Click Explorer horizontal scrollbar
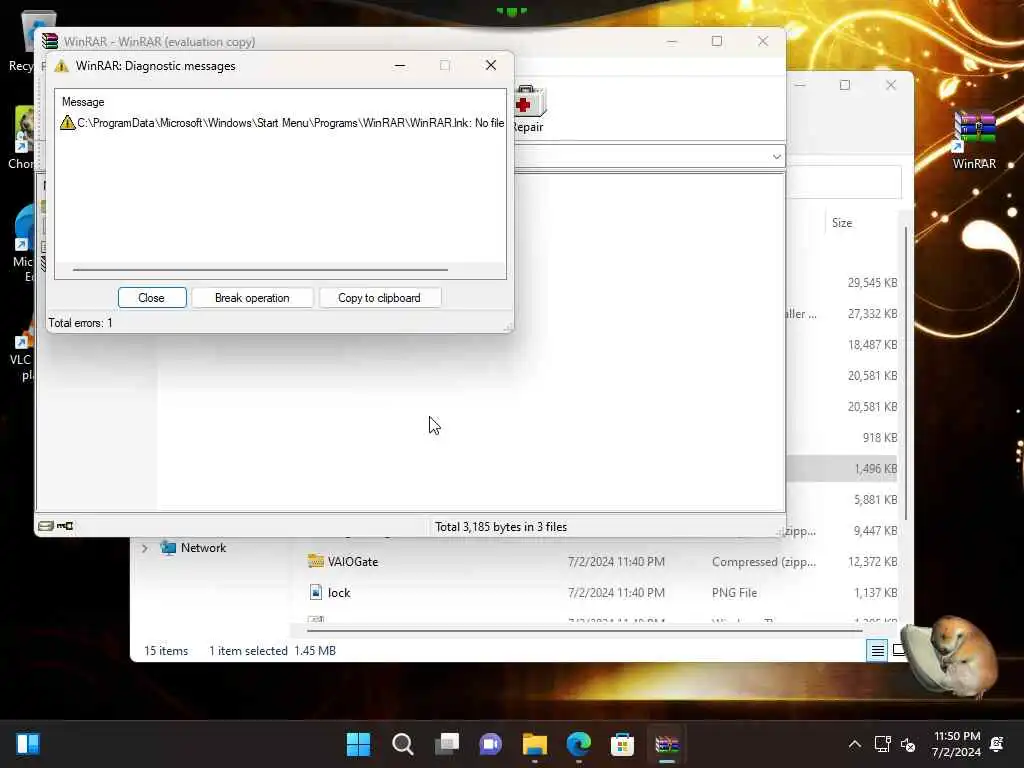This screenshot has width=1024, height=768. coord(584,631)
